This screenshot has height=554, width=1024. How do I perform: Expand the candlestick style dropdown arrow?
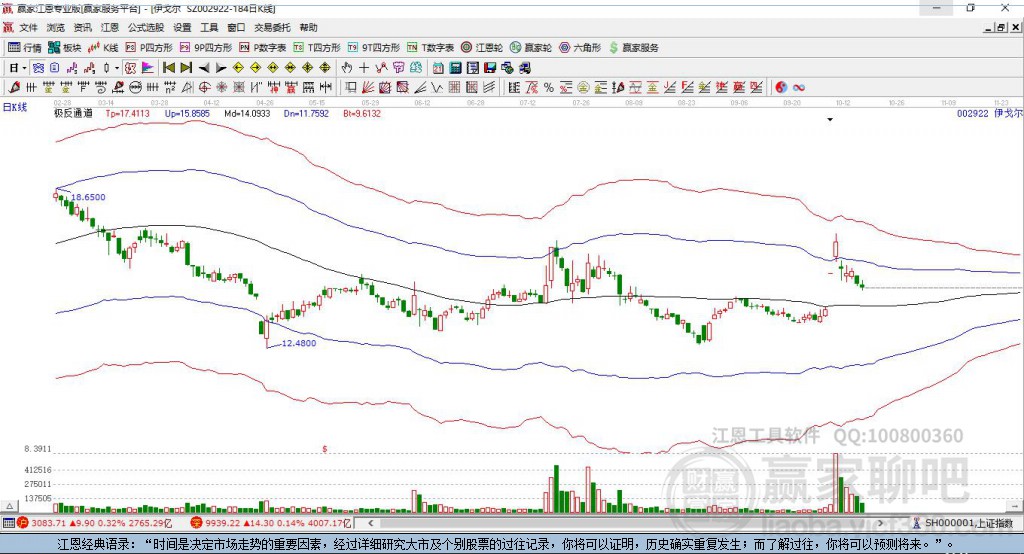[x=117, y=68]
